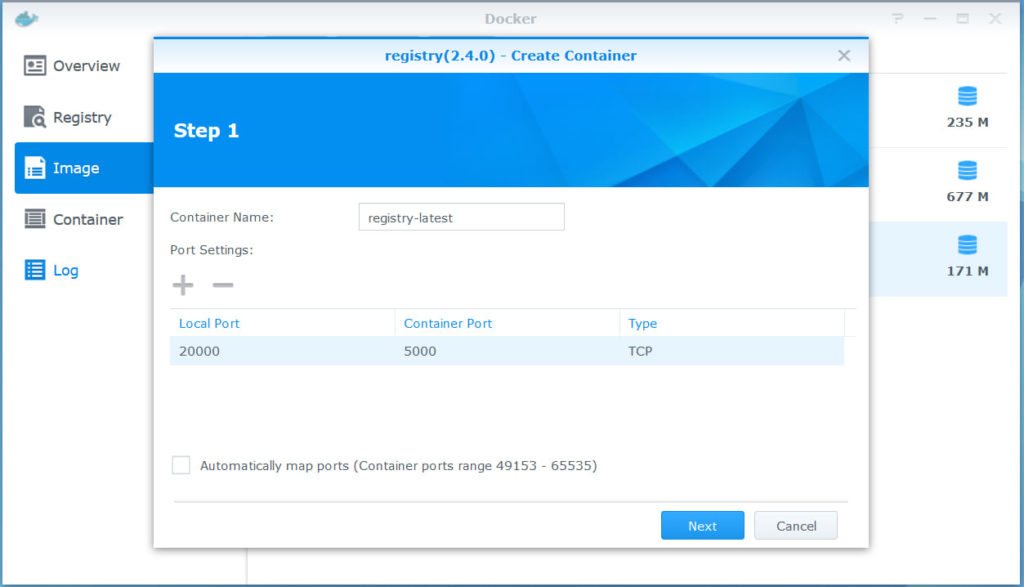The width and height of the screenshot is (1024, 587).
Task: Click the 235 M image size icon
Action: coord(967,96)
